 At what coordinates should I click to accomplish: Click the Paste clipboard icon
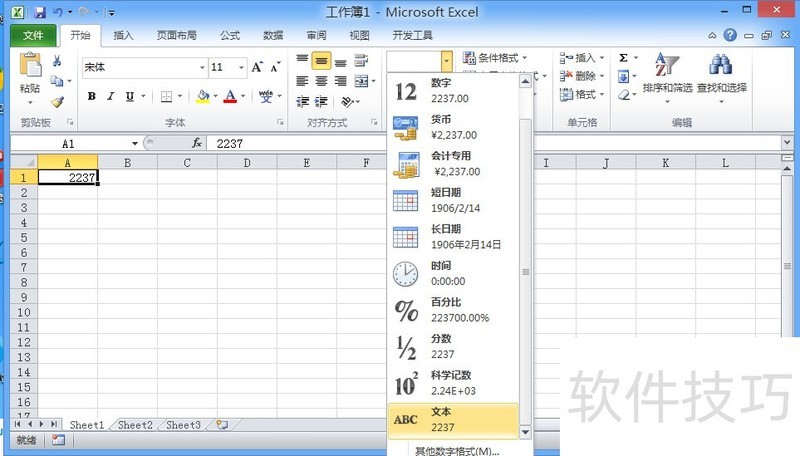(30, 65)
